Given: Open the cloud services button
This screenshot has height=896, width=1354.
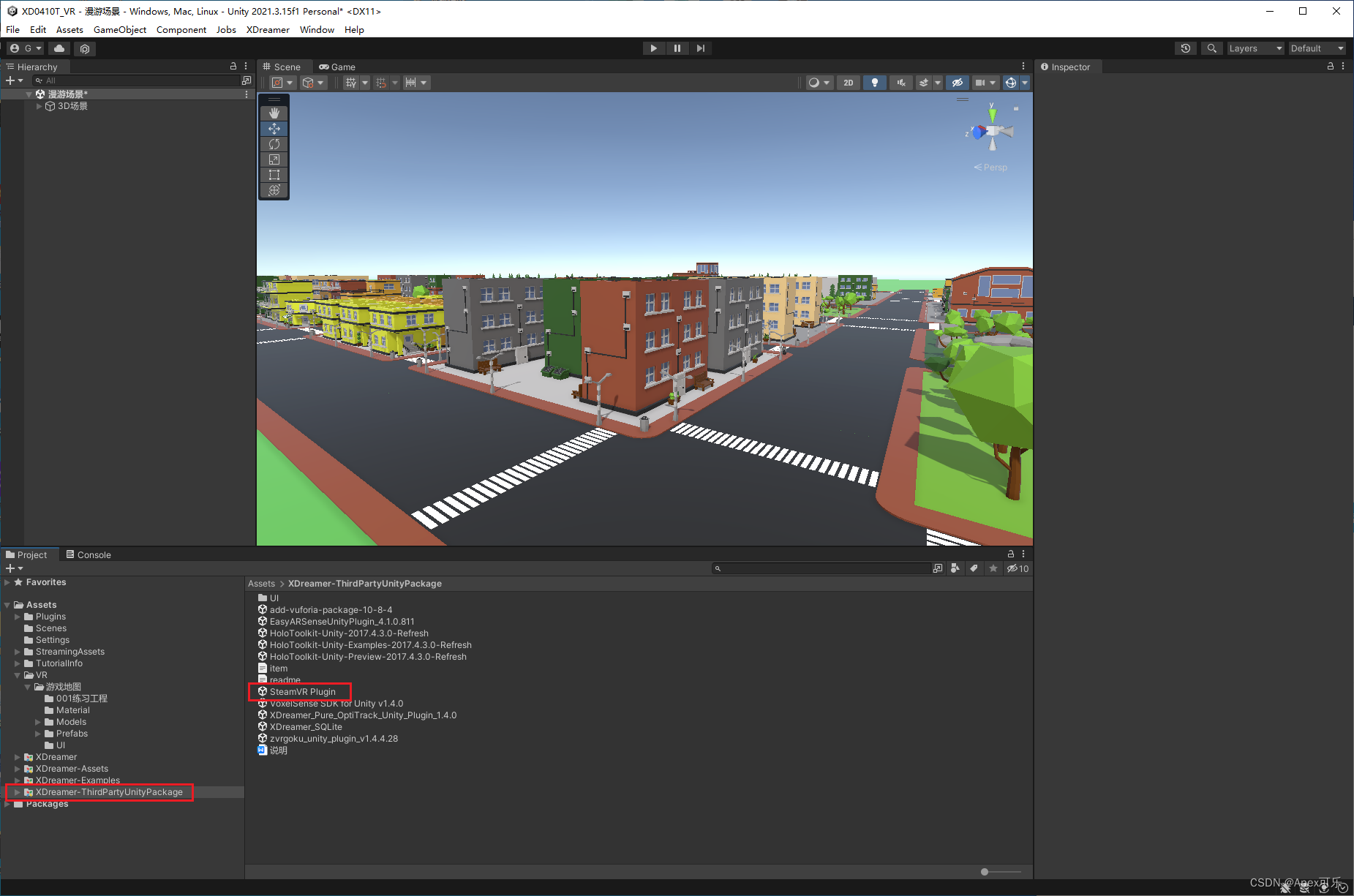Looking at the screenshot, I should pos(59,48).
